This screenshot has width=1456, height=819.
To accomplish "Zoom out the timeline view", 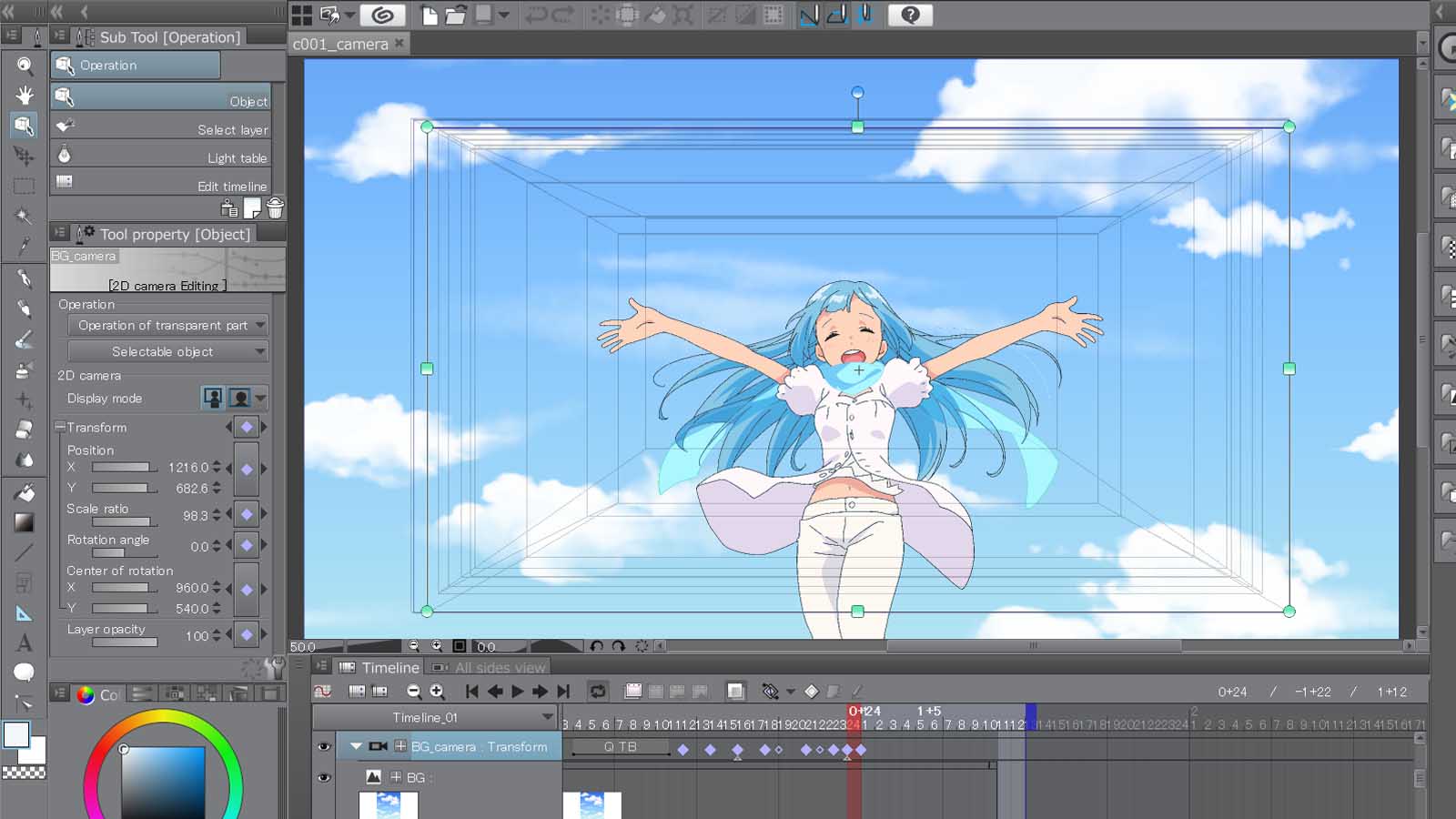I will (414, 692).
